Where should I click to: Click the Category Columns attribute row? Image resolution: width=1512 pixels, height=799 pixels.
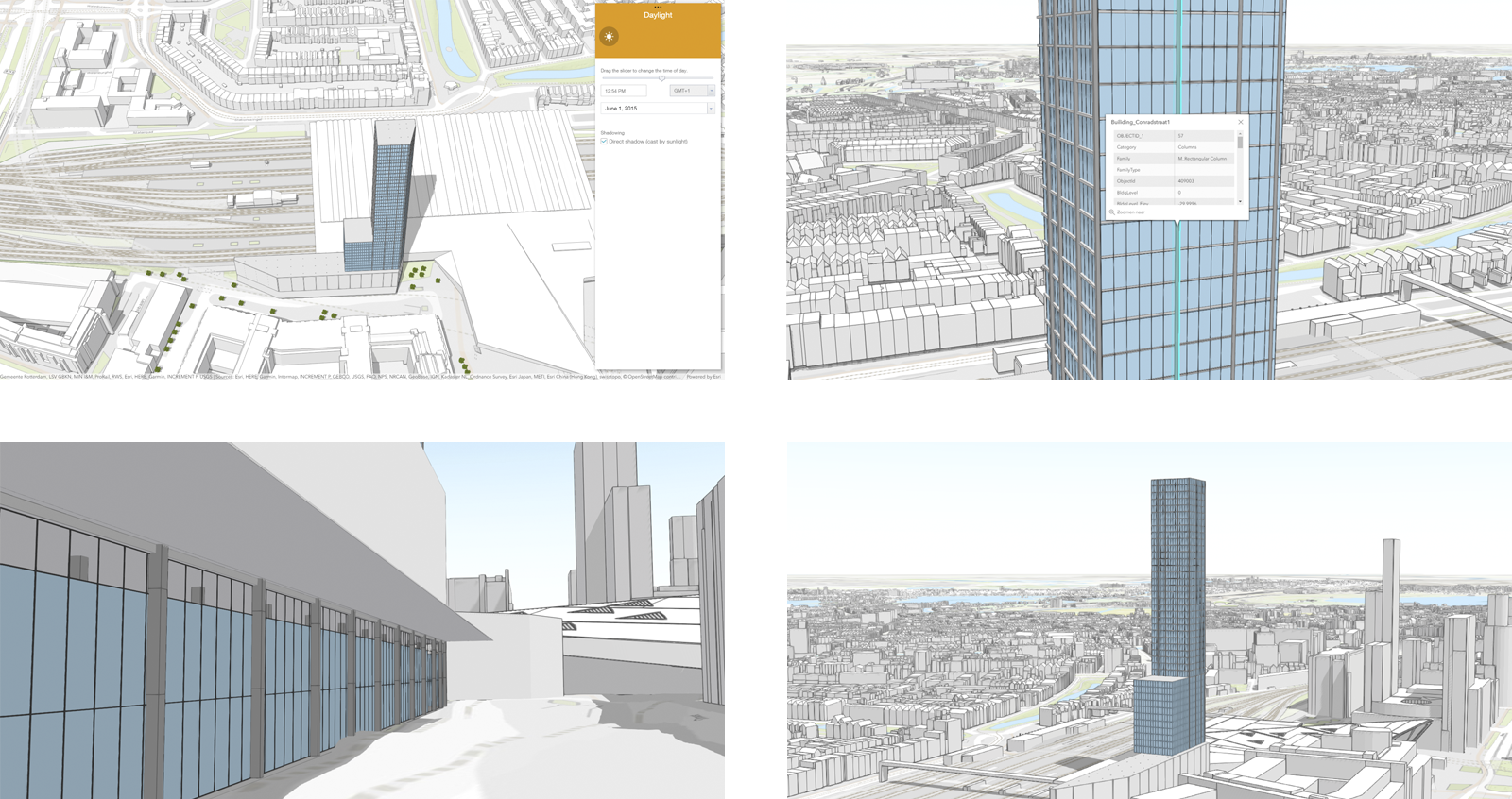(1174, 147)
